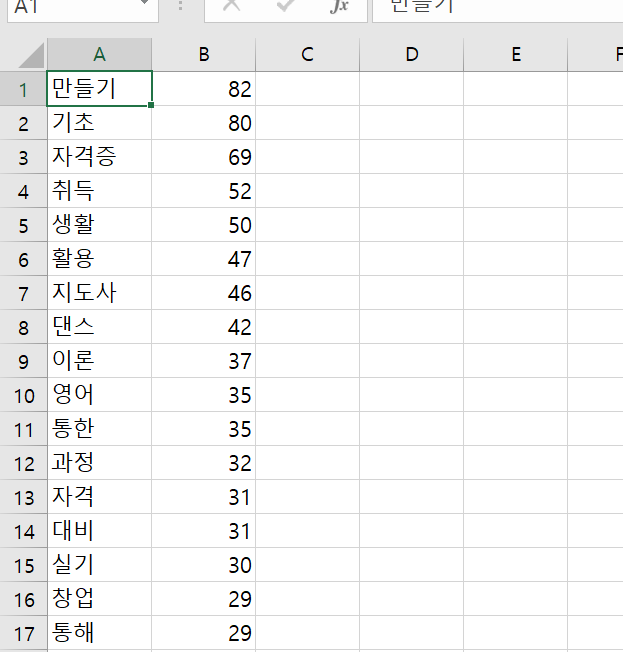
Task: Click cell with value 46
Action: [x=203, y=293]
